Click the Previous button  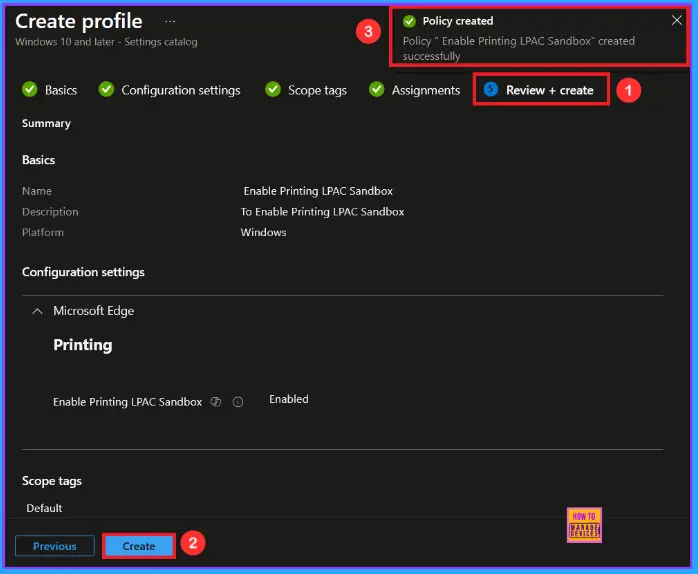55,546
